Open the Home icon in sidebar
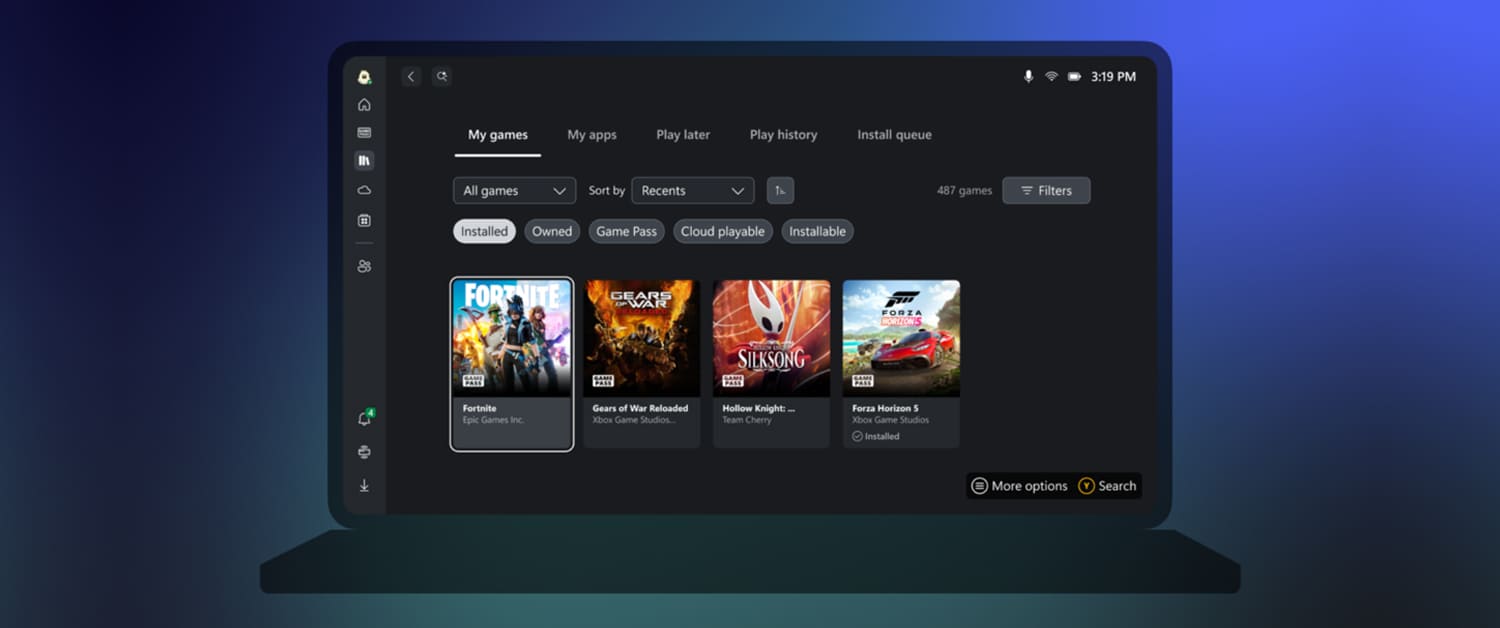The height and width of the screenshot is (628, 1500). 364,105
